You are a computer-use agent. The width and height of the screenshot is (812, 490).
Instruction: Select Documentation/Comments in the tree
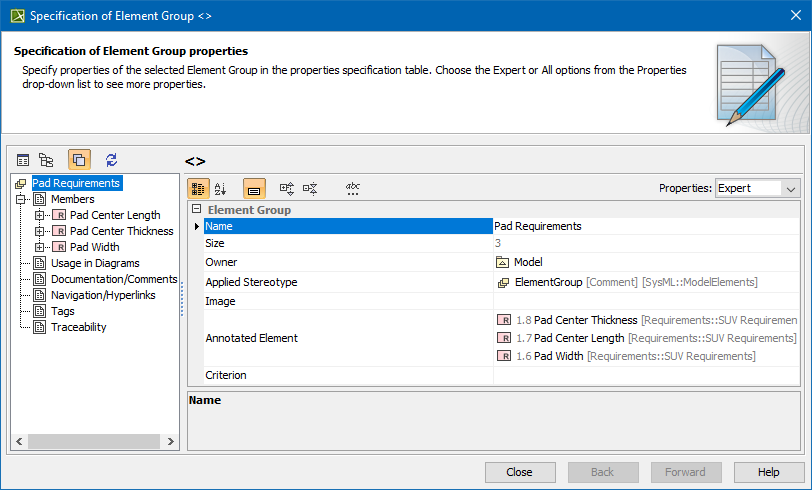(113, 279)
